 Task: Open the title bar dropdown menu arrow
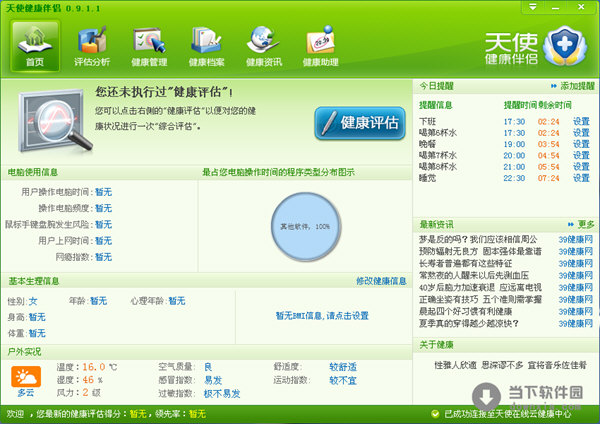coord(532,7)
